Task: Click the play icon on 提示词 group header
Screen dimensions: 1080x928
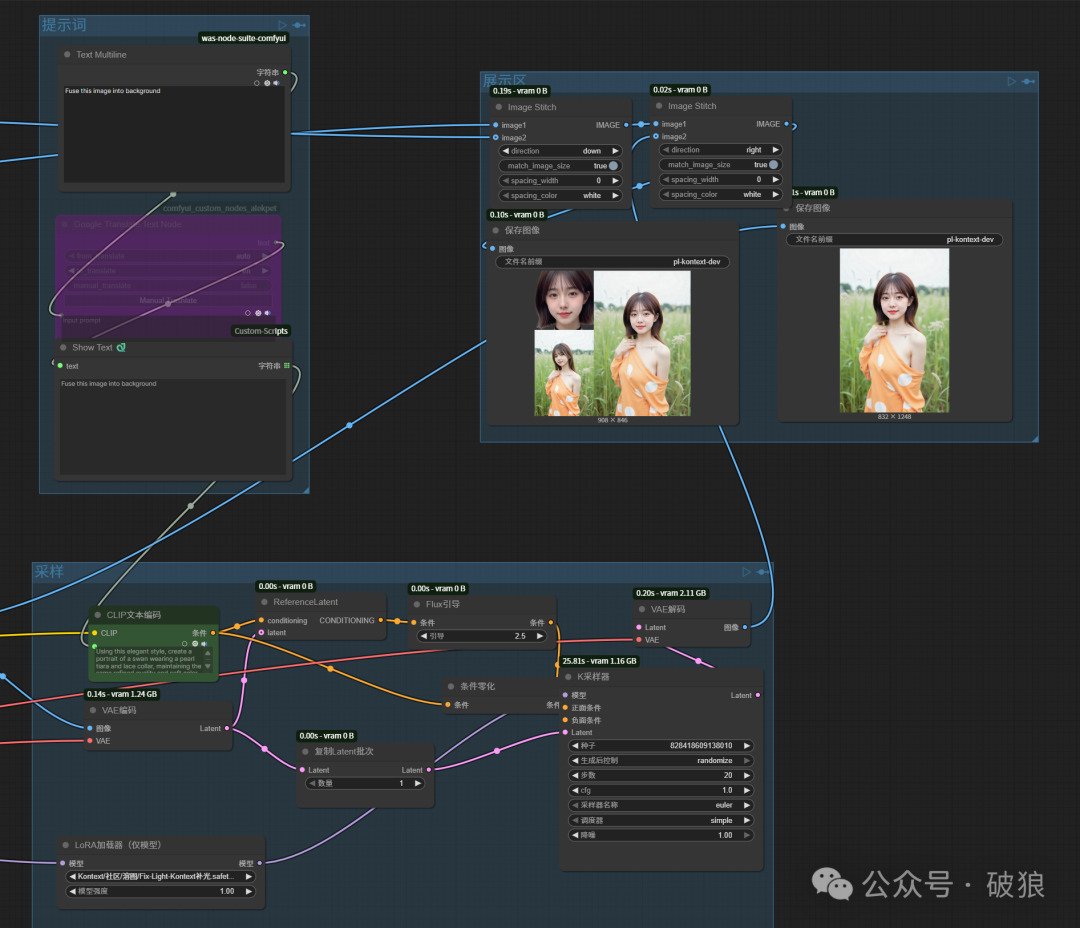Action: pos(283,25)
